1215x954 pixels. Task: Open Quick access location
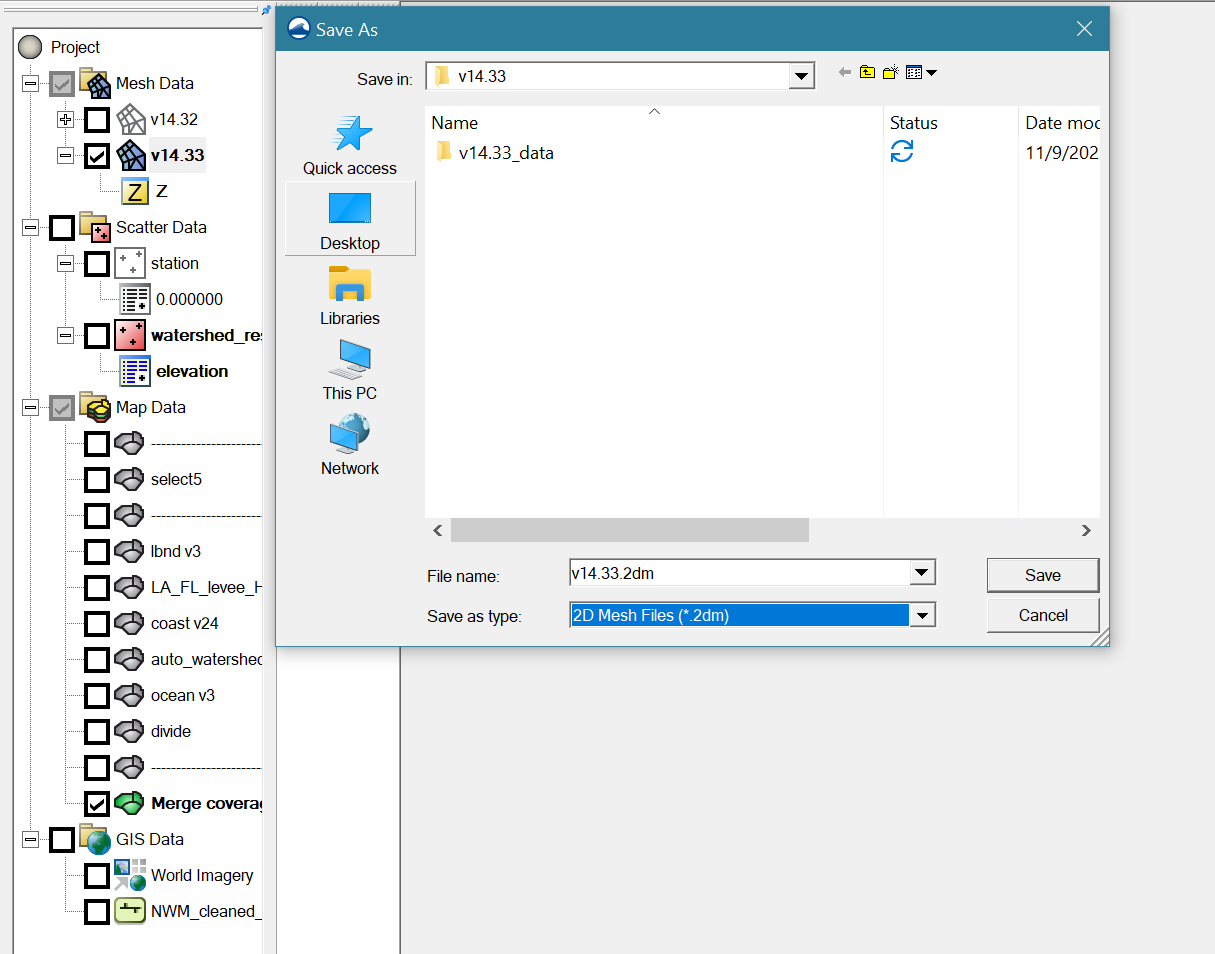[x=350, y=144]
